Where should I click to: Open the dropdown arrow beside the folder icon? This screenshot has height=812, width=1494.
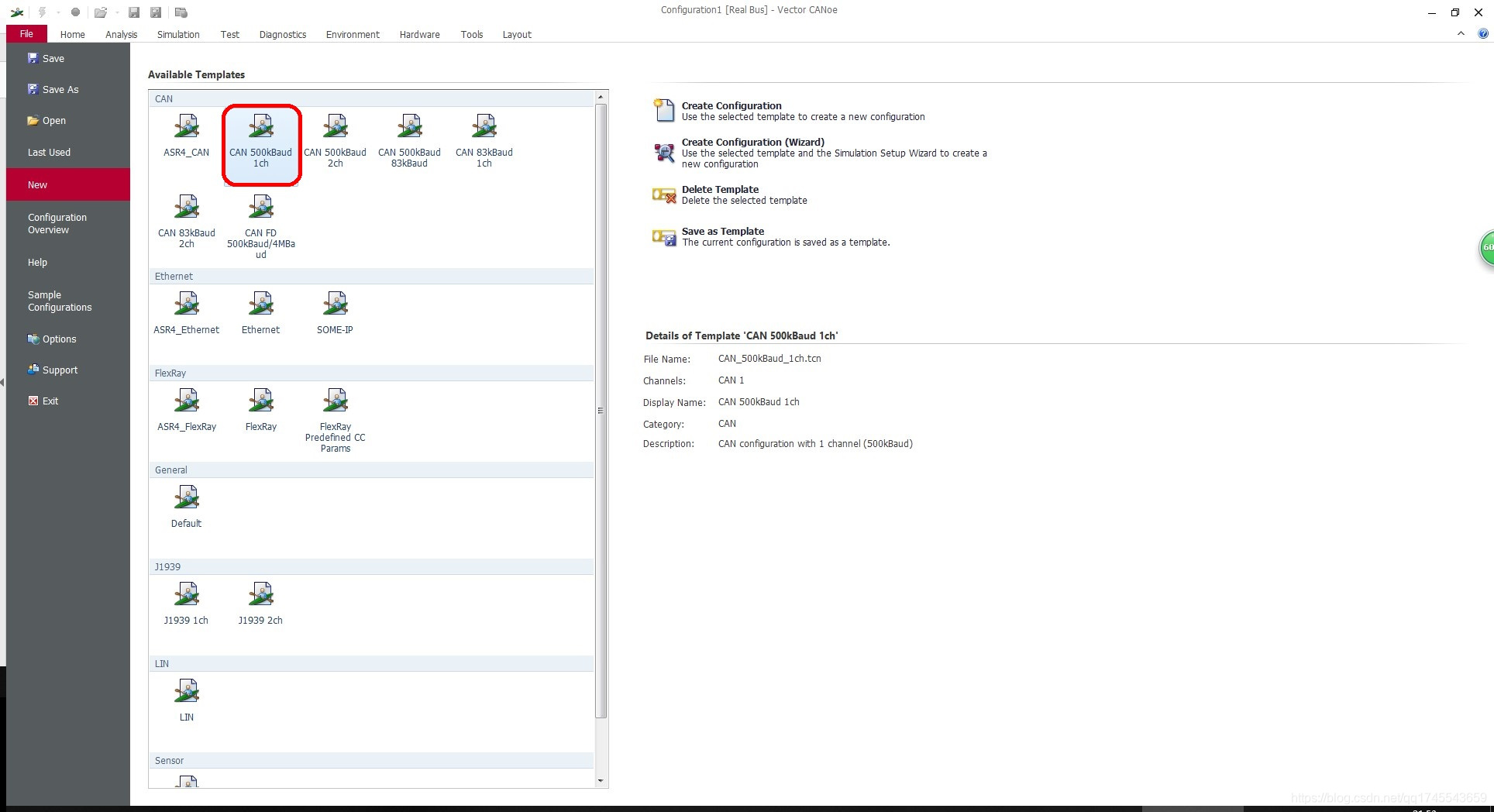point(118,12)
